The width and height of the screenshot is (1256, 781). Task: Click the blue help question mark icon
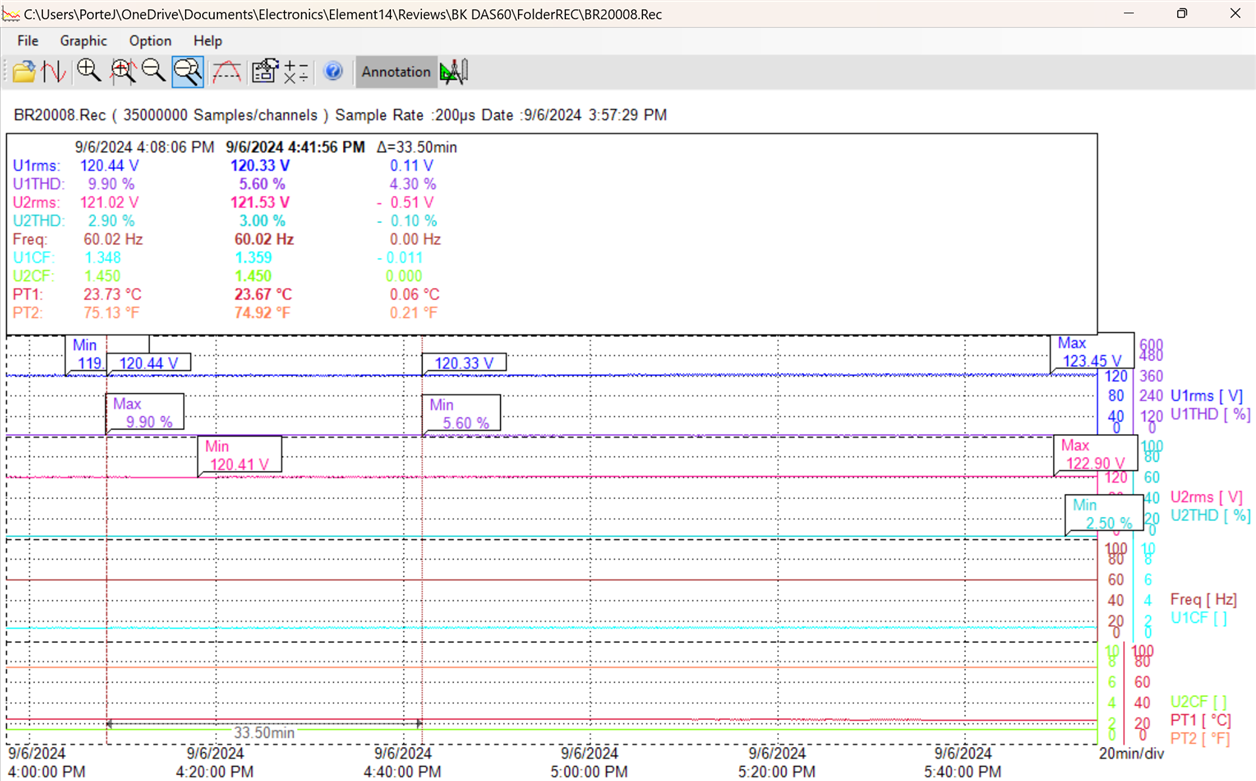pyautogui.click(x=333, y=71)
